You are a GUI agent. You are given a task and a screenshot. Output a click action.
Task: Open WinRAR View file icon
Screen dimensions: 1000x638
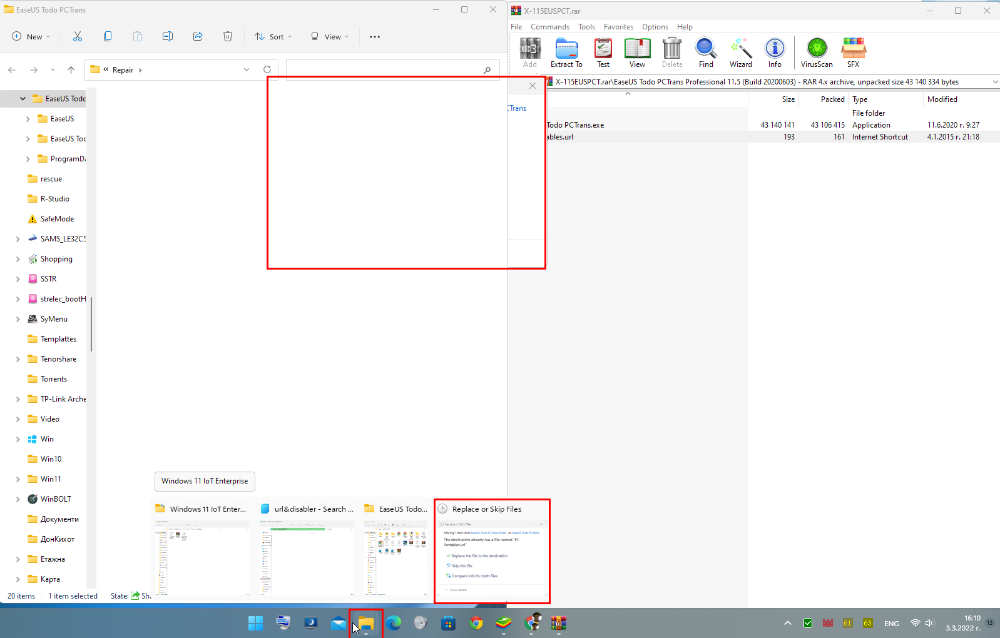637,52
